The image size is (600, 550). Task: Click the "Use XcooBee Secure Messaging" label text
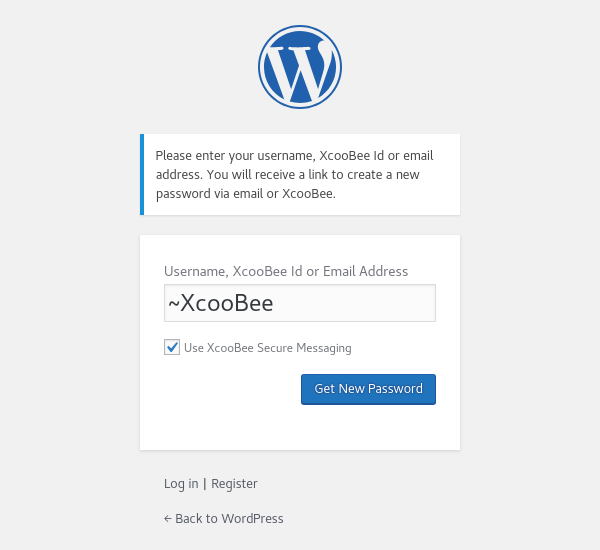[268, 348]
